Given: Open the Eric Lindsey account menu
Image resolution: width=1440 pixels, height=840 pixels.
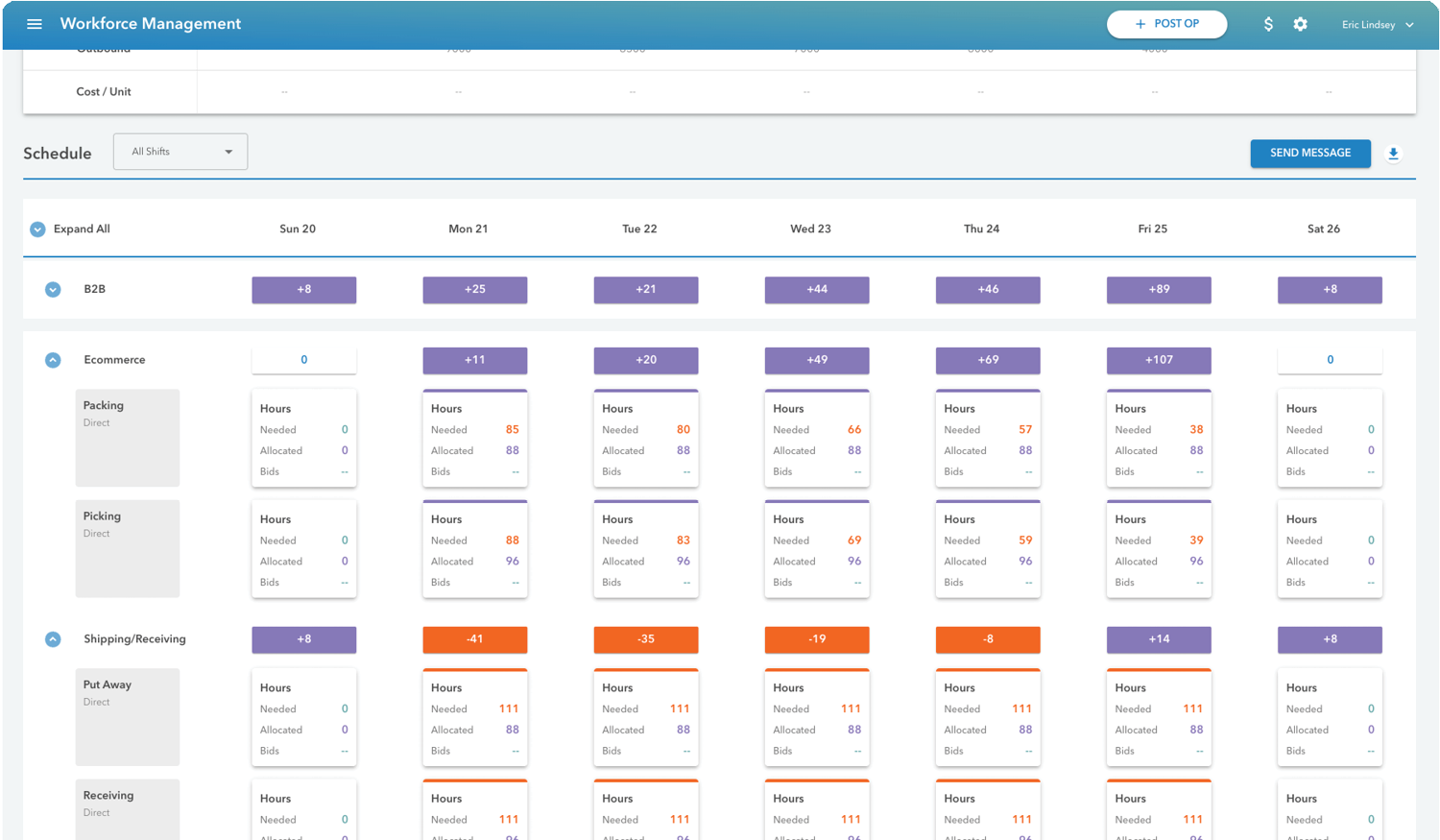Looking at the screenshot, I should pyautogui.click(x=1377, y=24).
